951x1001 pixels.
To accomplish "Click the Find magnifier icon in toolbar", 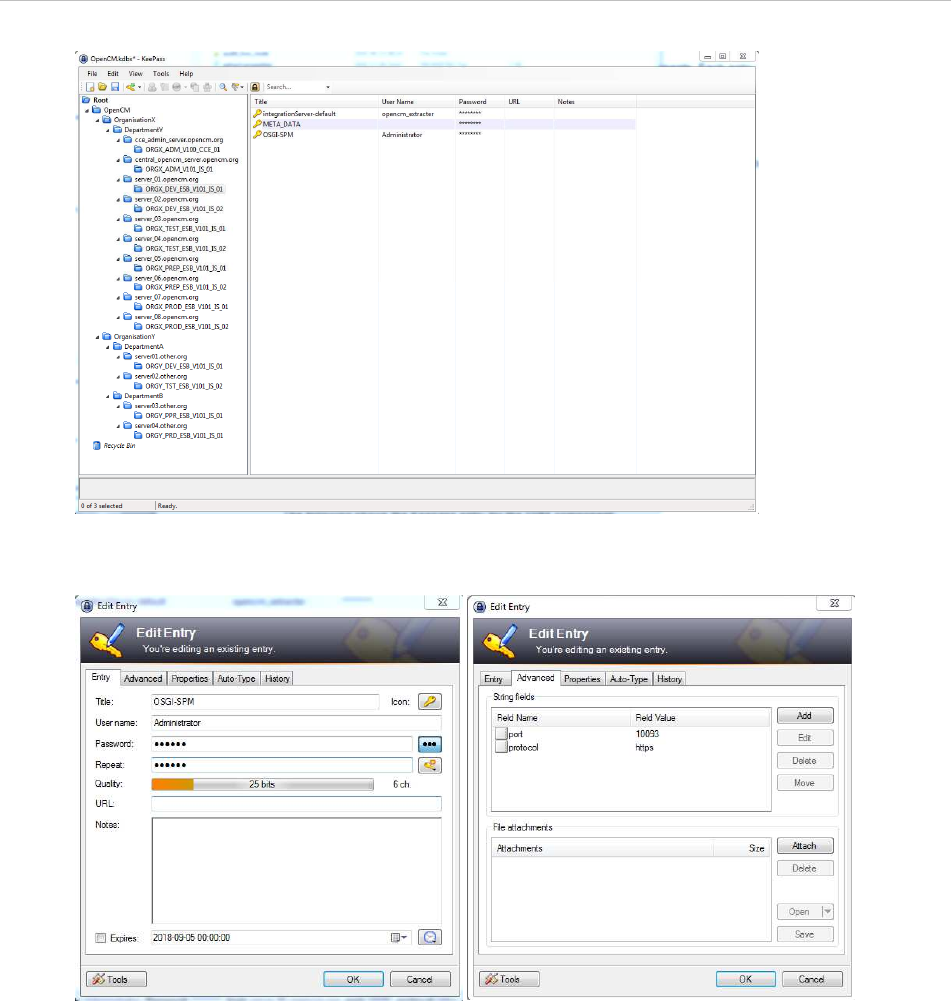I will 223,87.
